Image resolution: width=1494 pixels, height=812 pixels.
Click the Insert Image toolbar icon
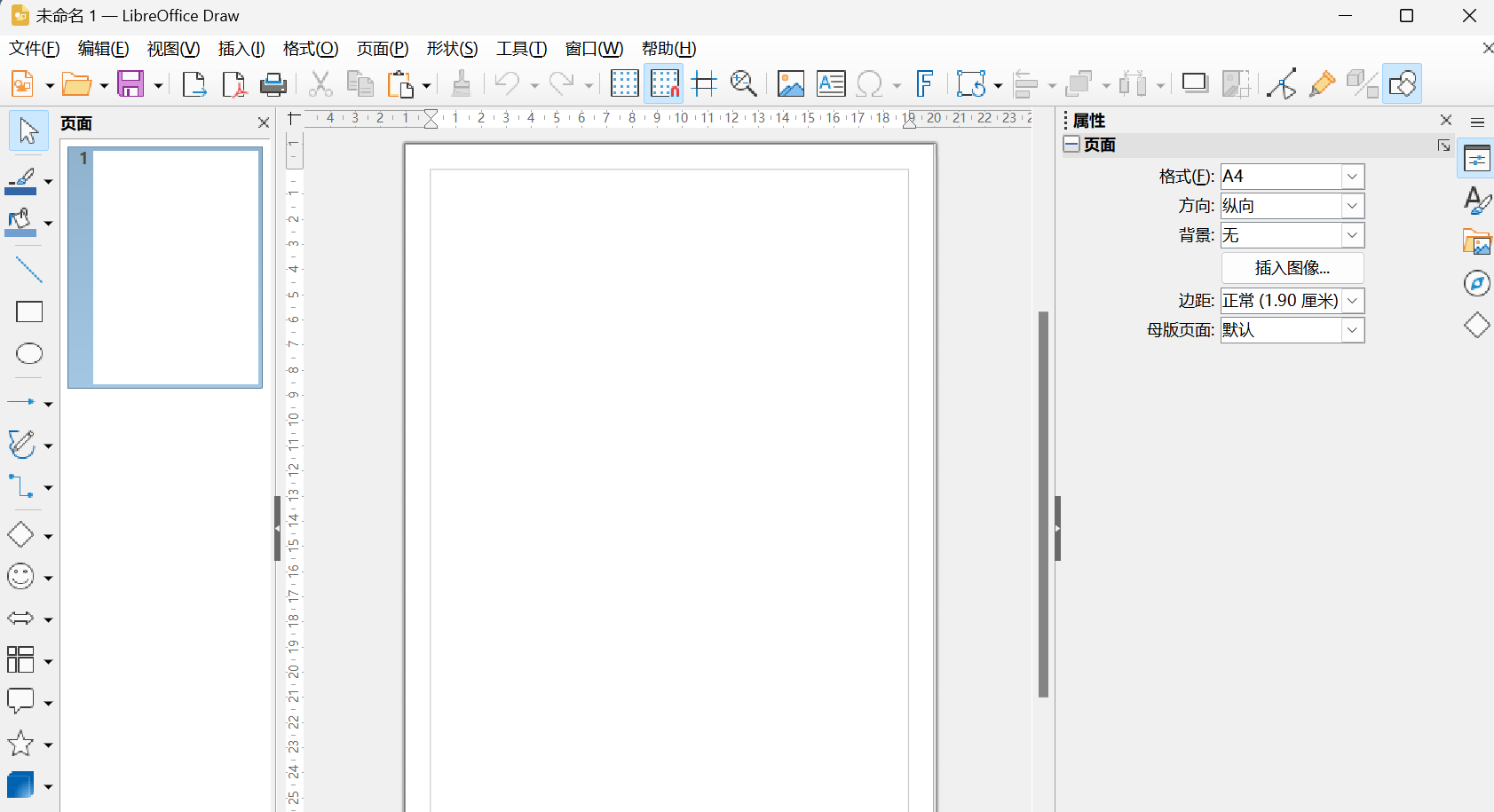pos(790,84)
